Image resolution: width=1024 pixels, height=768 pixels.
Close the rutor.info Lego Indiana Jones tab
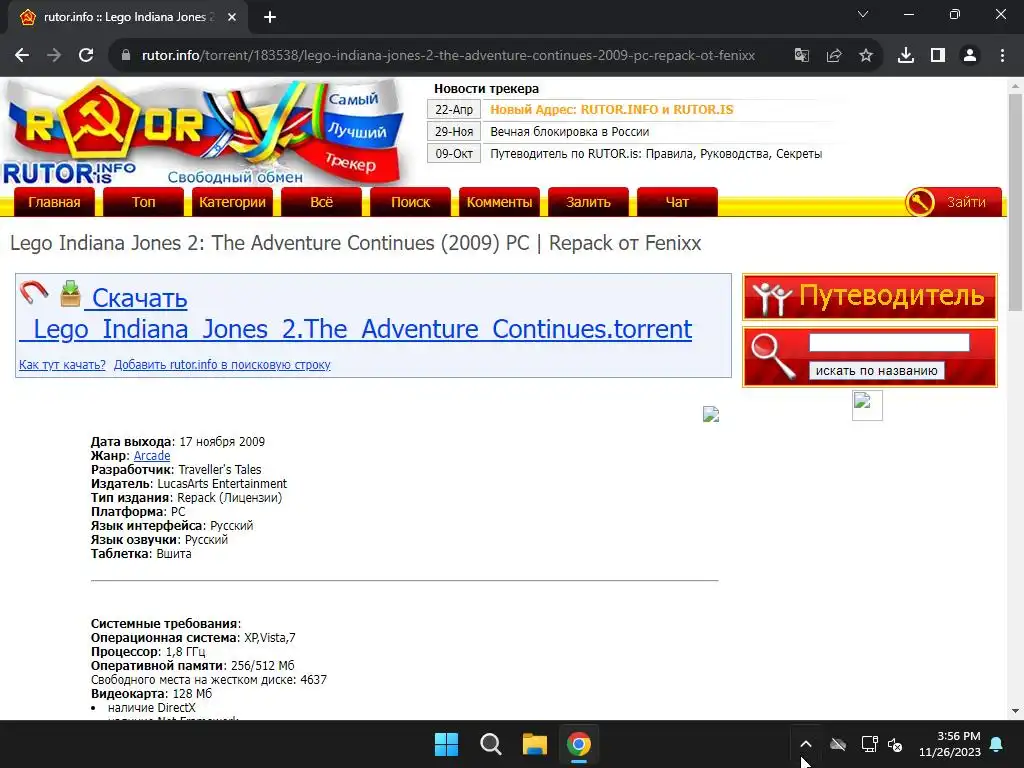[x=232, y=17]
